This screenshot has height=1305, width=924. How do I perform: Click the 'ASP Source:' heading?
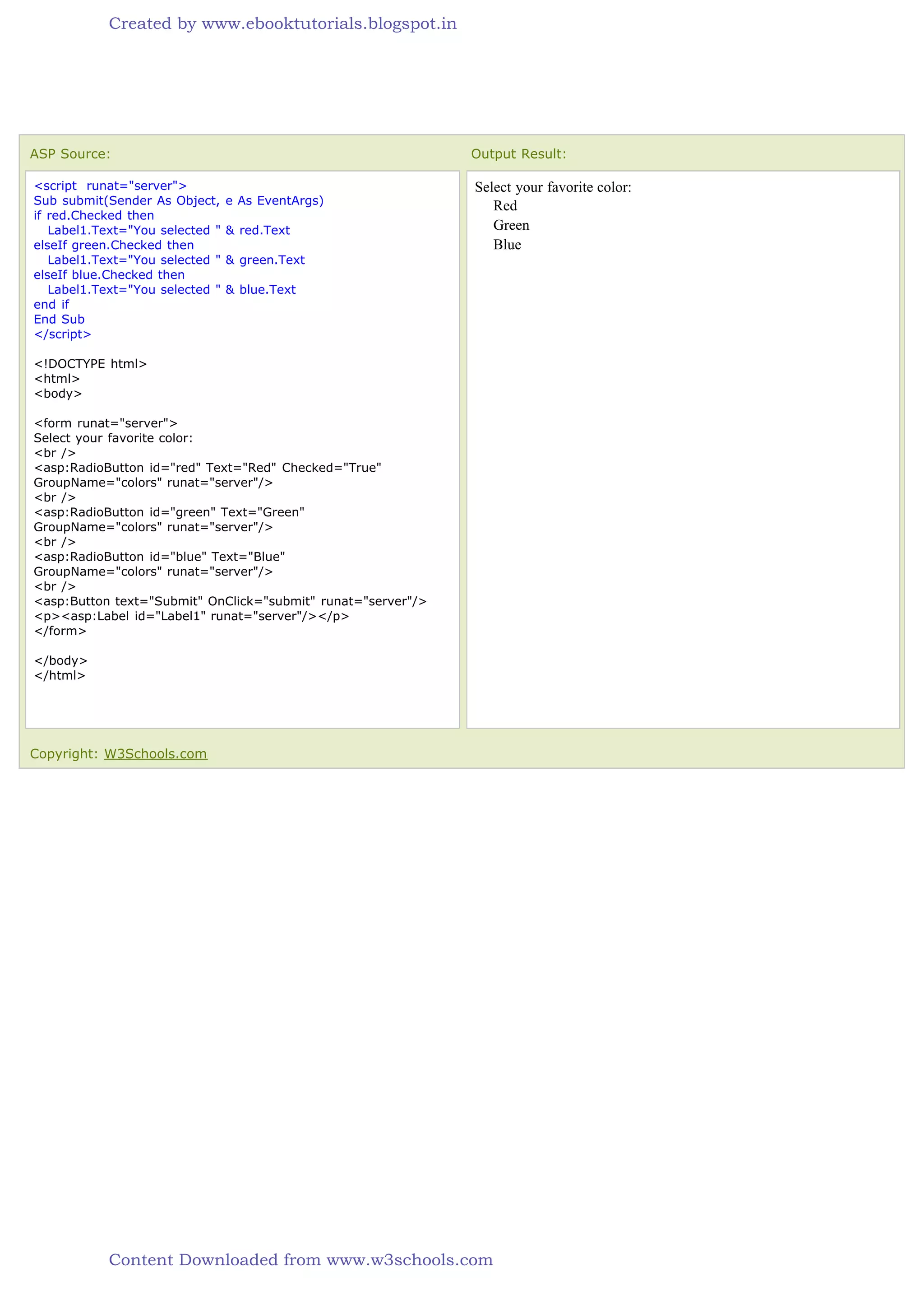point(70,153)
